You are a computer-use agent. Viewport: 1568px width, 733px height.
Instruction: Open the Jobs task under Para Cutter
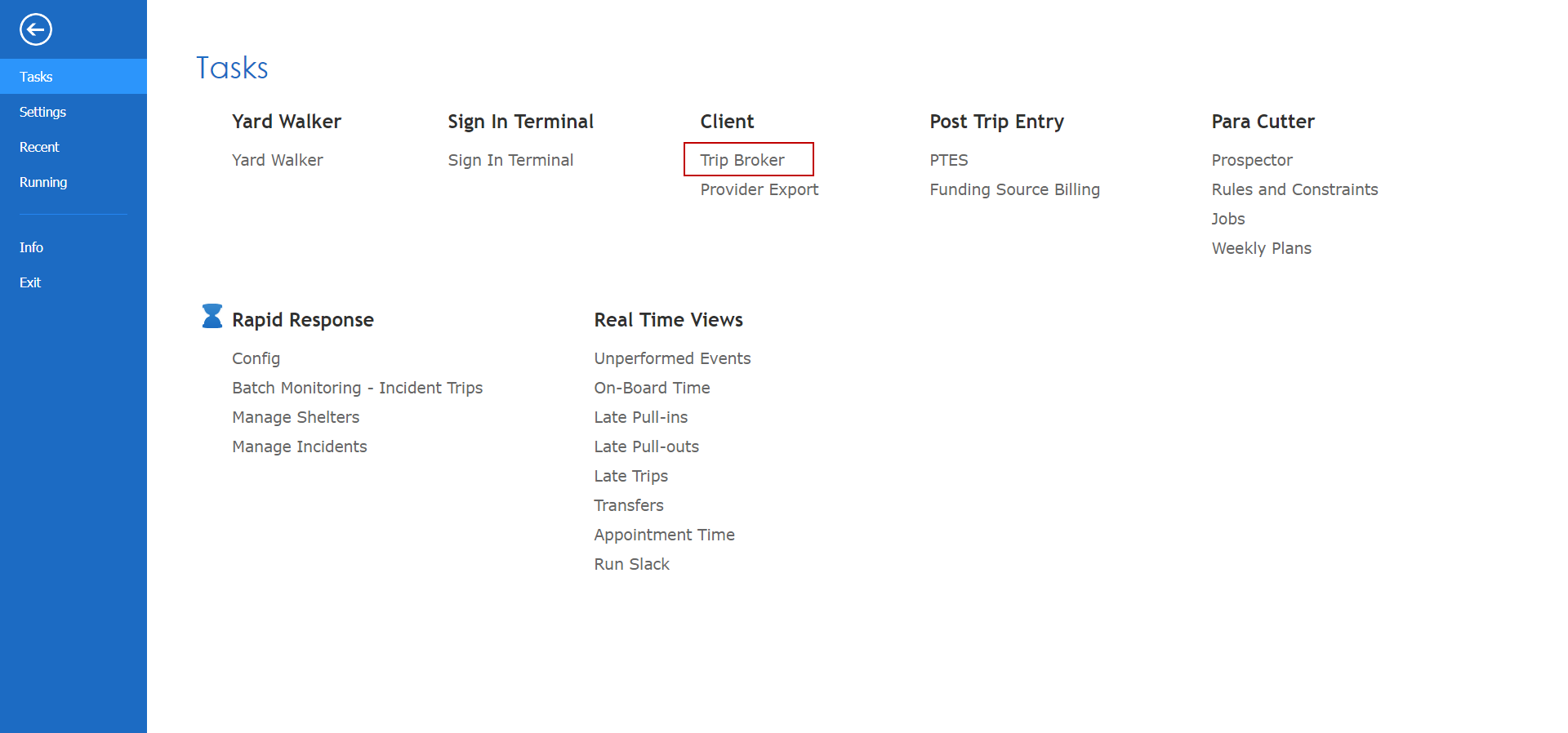click(x=1227, y=219)
